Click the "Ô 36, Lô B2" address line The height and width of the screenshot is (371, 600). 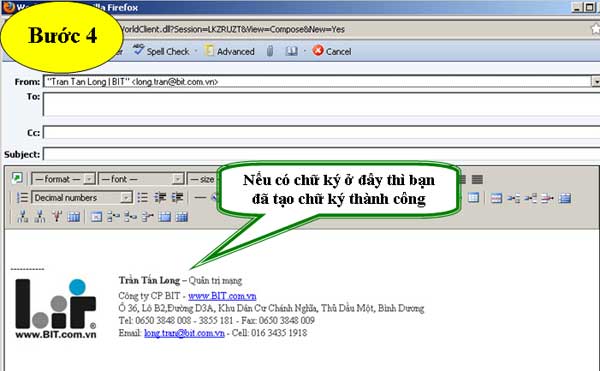click(271, 308)
